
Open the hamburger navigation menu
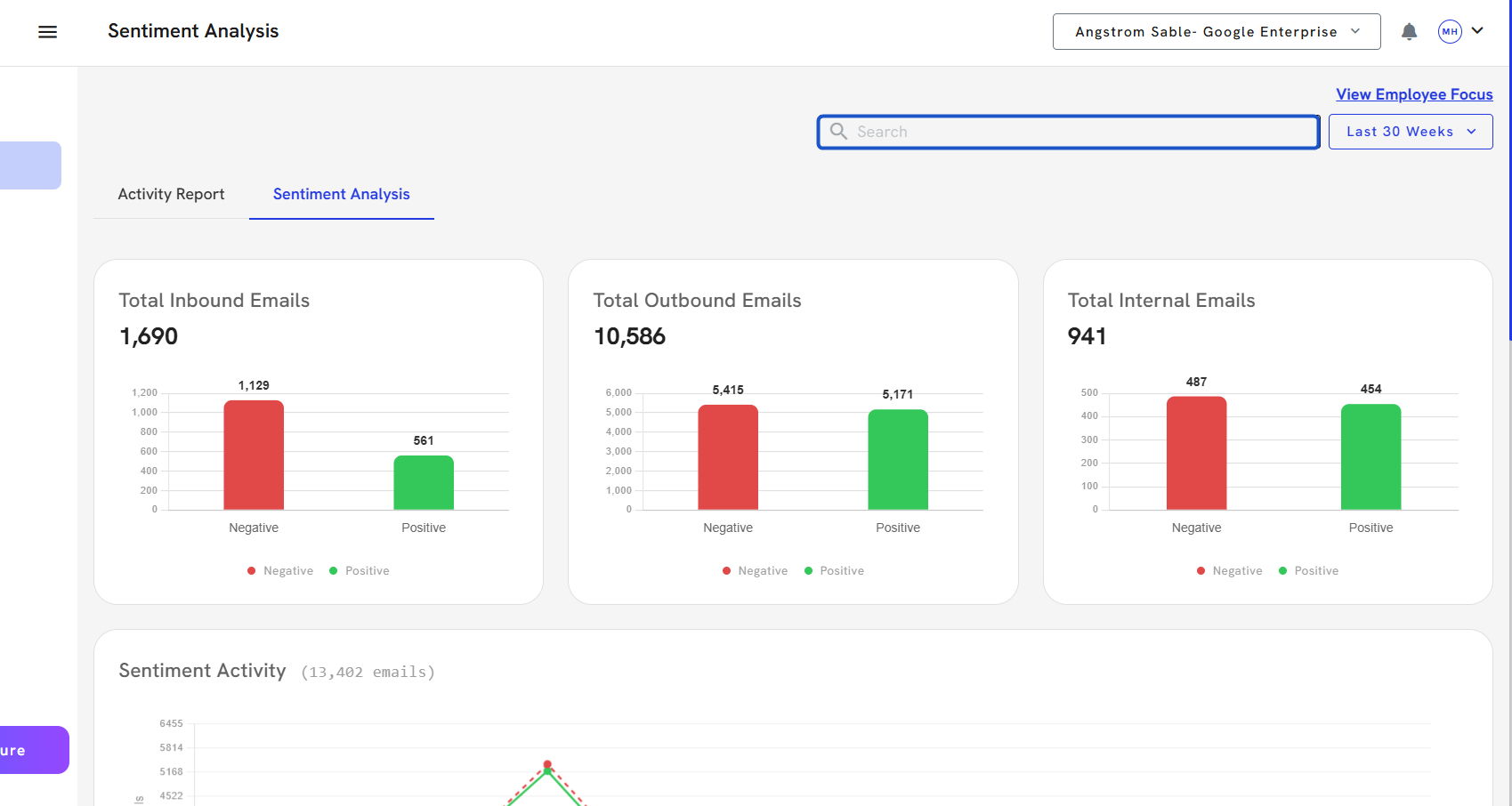[48, 32]
